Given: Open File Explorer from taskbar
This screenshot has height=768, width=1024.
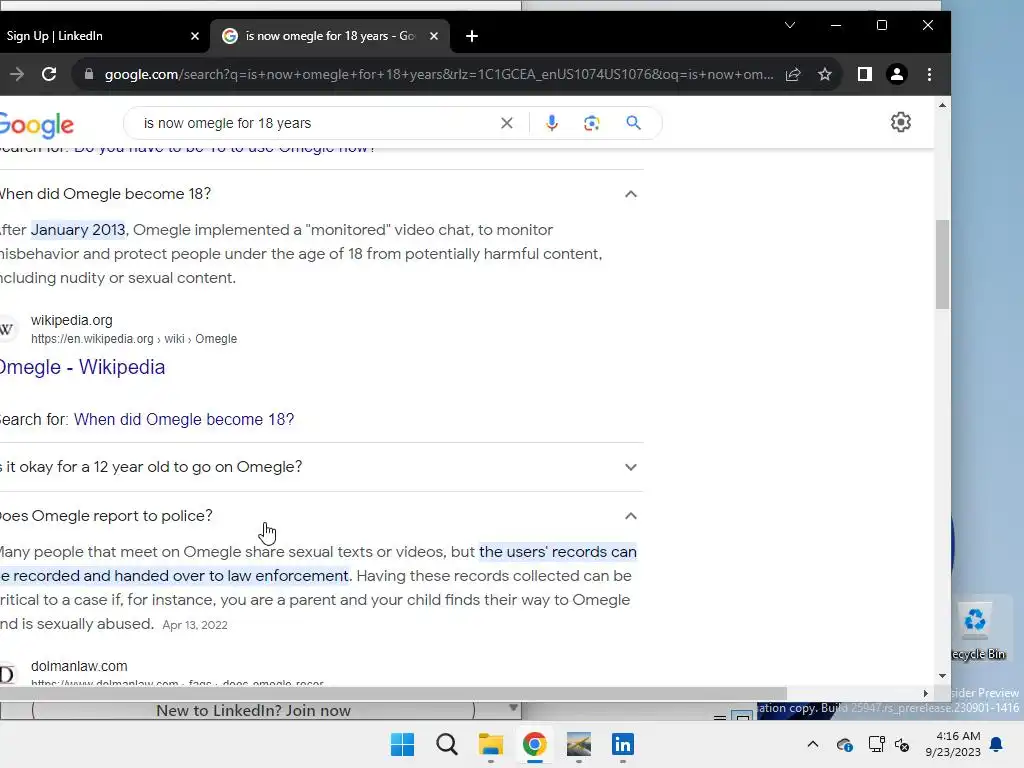Looking at the screenshot, I should 490,744.
